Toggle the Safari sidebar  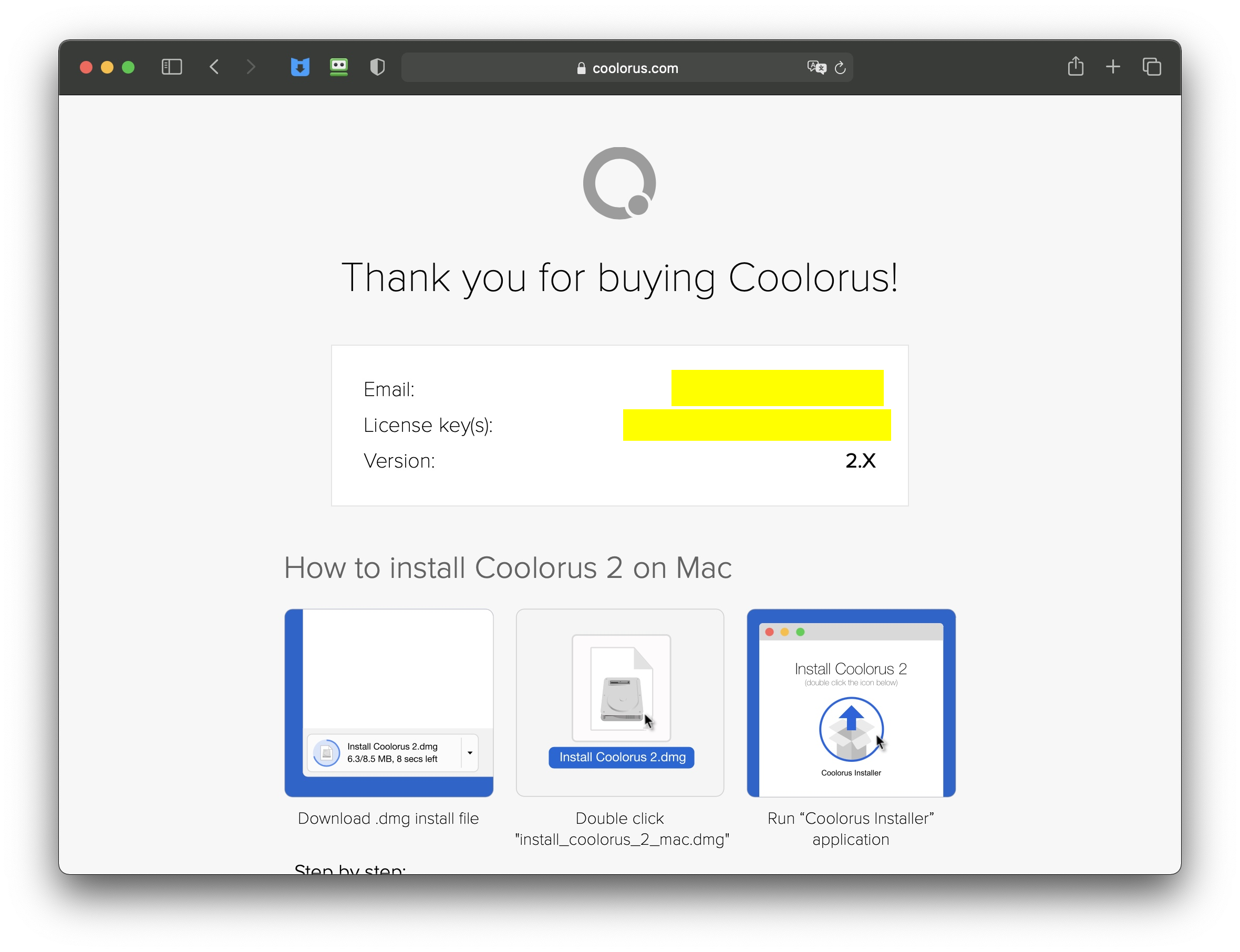coord(172,67)
